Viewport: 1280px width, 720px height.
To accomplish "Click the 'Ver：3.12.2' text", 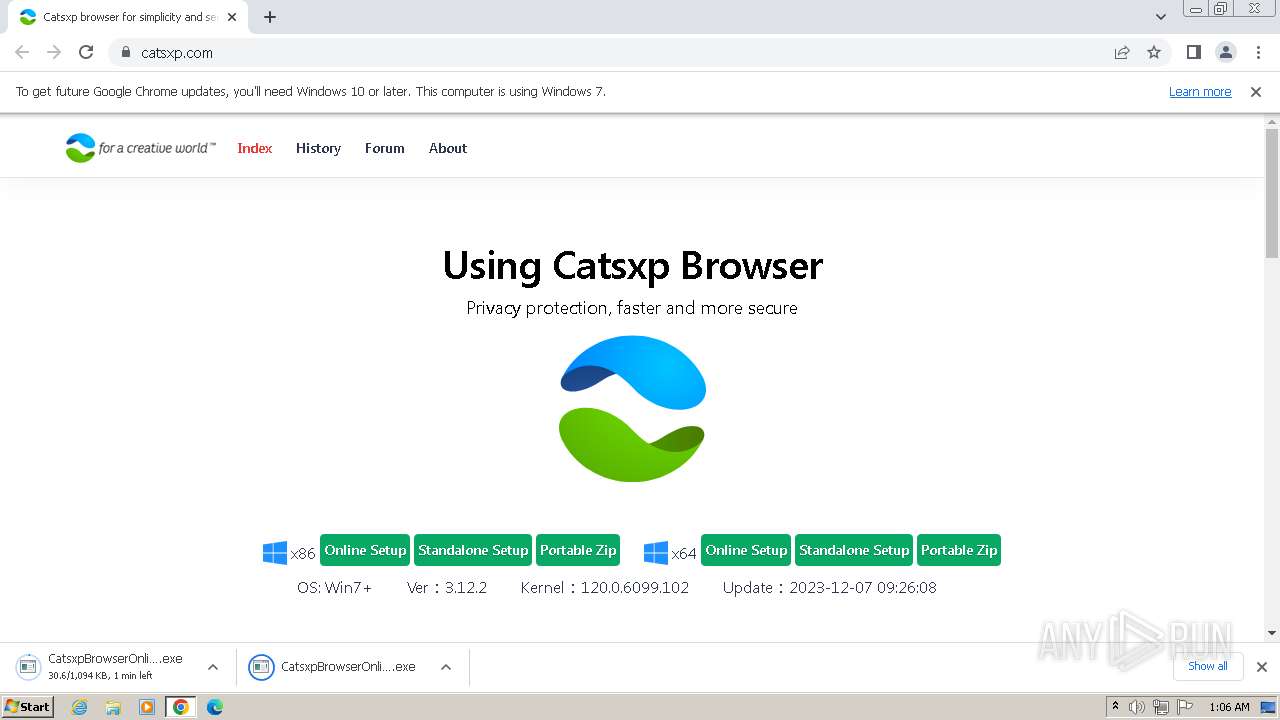I will pos(447,587).
